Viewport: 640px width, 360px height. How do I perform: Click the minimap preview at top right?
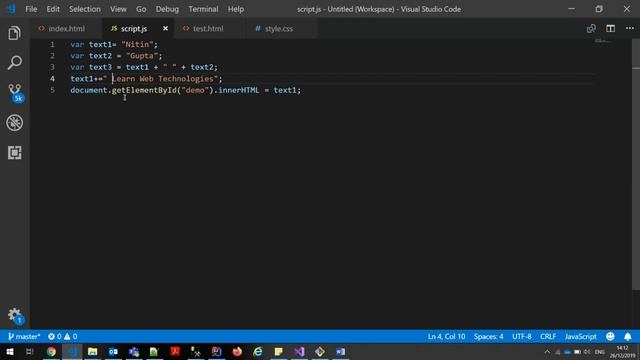(603, 42)
